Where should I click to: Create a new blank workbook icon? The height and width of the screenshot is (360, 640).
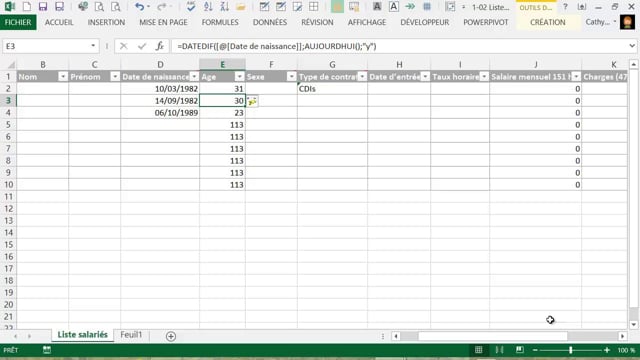[x=27, y=7]
